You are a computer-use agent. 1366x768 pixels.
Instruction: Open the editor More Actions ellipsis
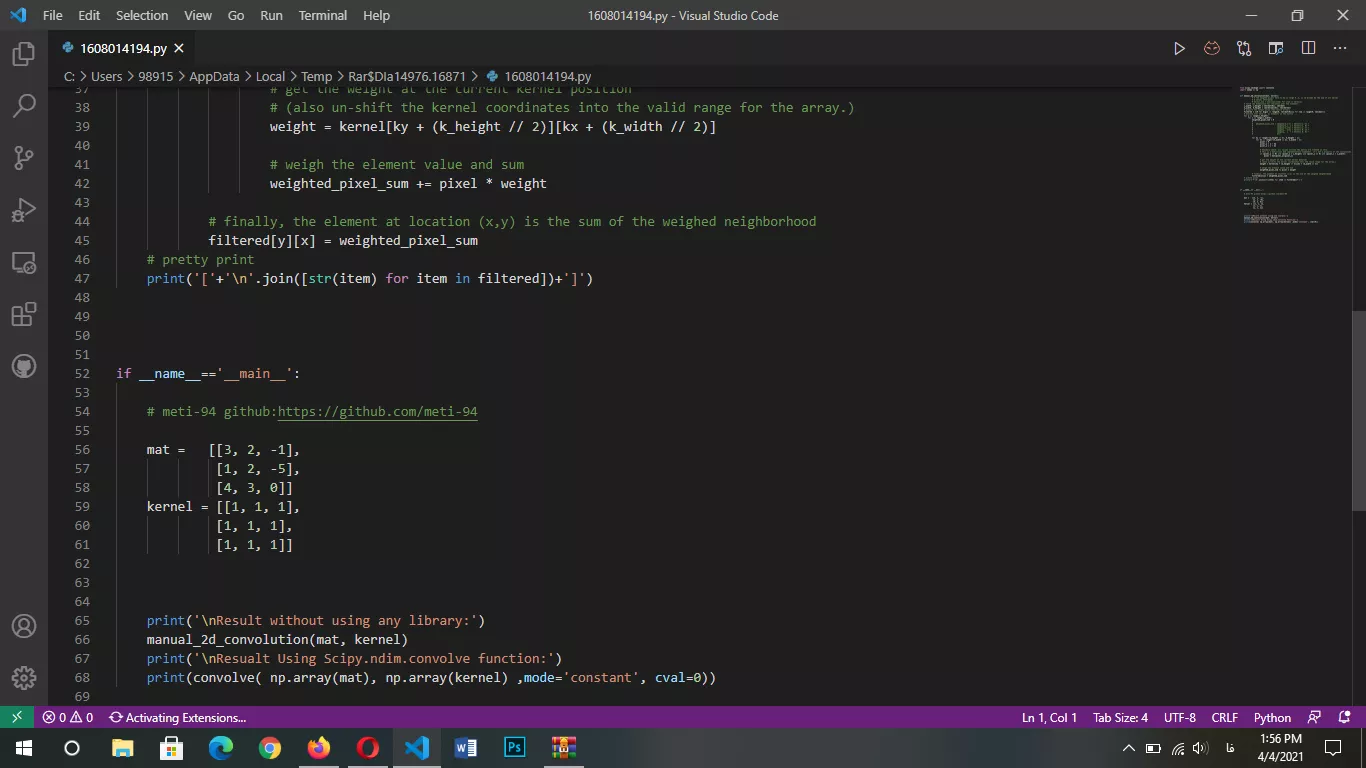coord(1340,48)
